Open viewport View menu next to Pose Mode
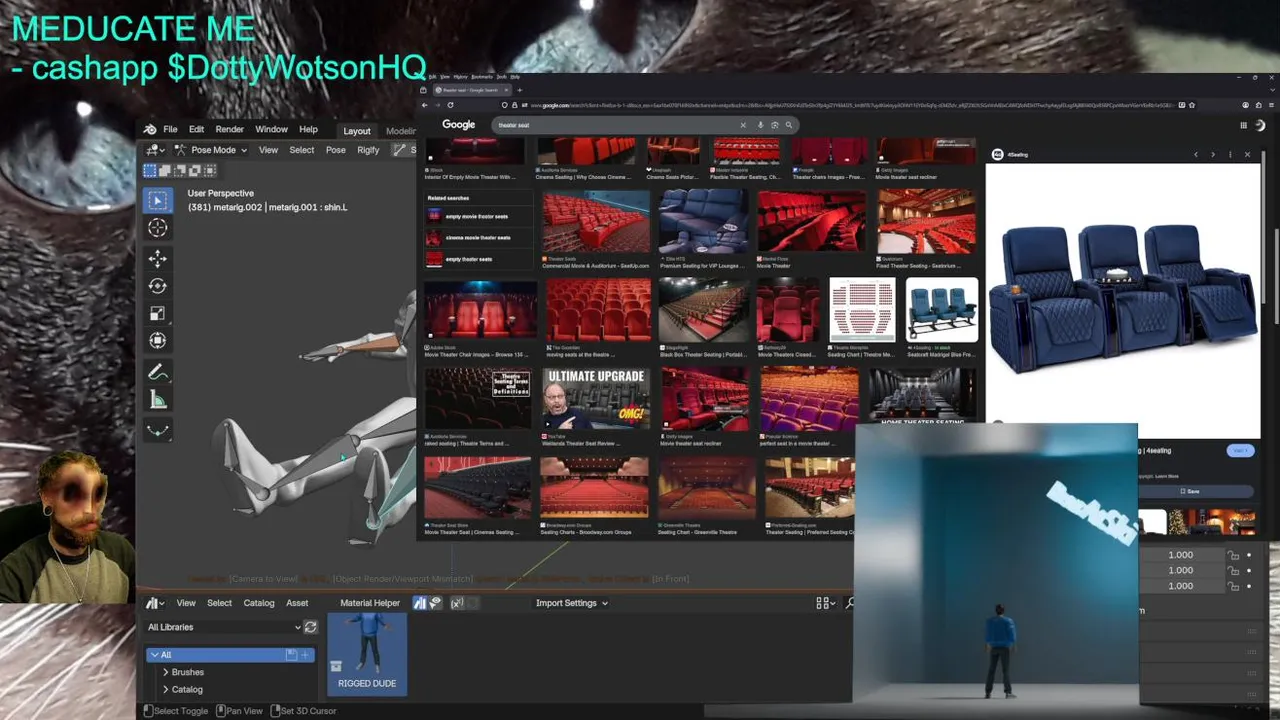The width and height of the screenshot is (1280, 720). (x=268, y=150)
